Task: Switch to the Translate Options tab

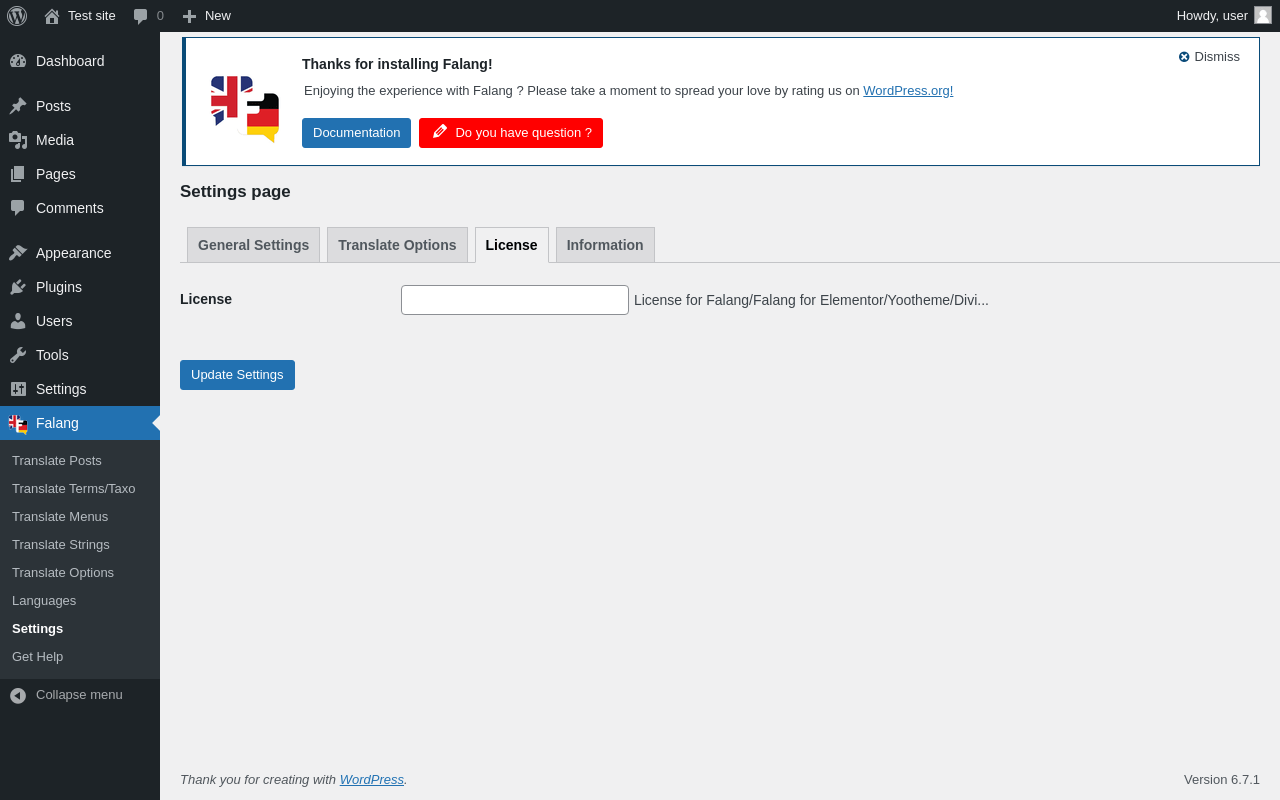Action: point(397,245)
